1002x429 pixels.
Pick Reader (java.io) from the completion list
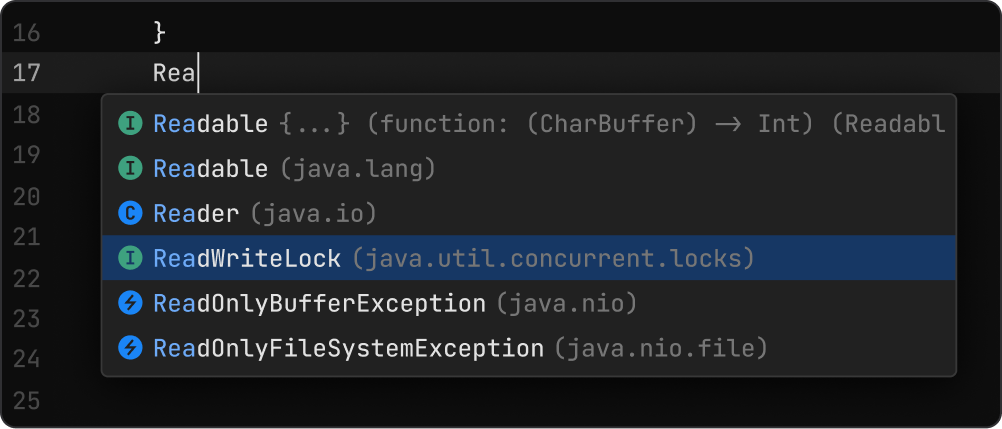(196, 213)
